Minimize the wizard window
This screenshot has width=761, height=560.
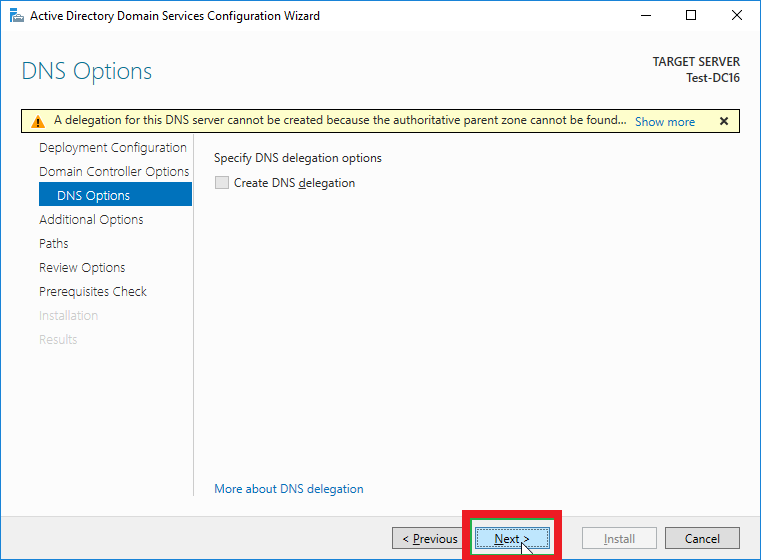tap(646, 16)
